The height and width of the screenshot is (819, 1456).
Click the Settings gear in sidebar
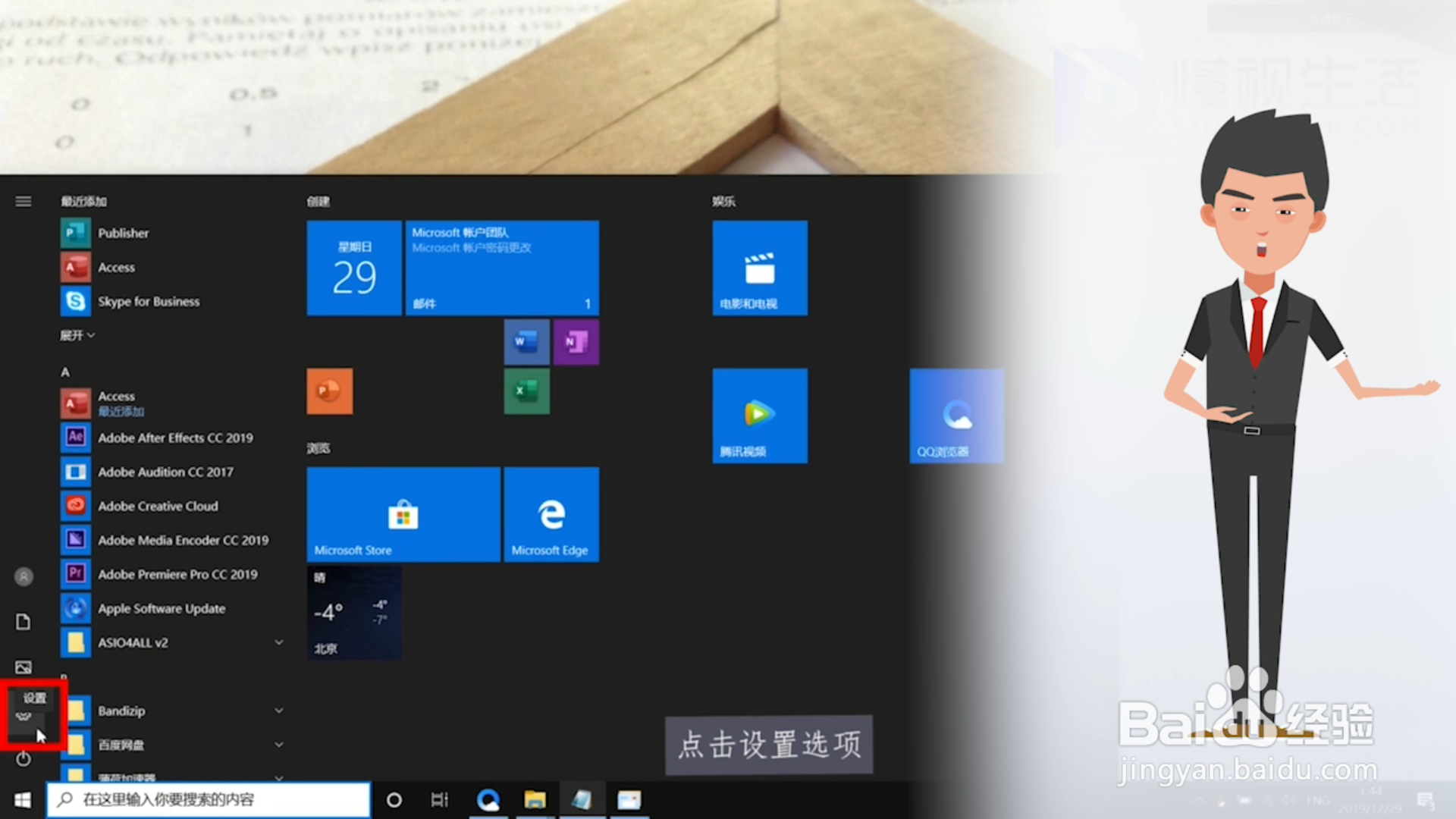tap(24, 716)
